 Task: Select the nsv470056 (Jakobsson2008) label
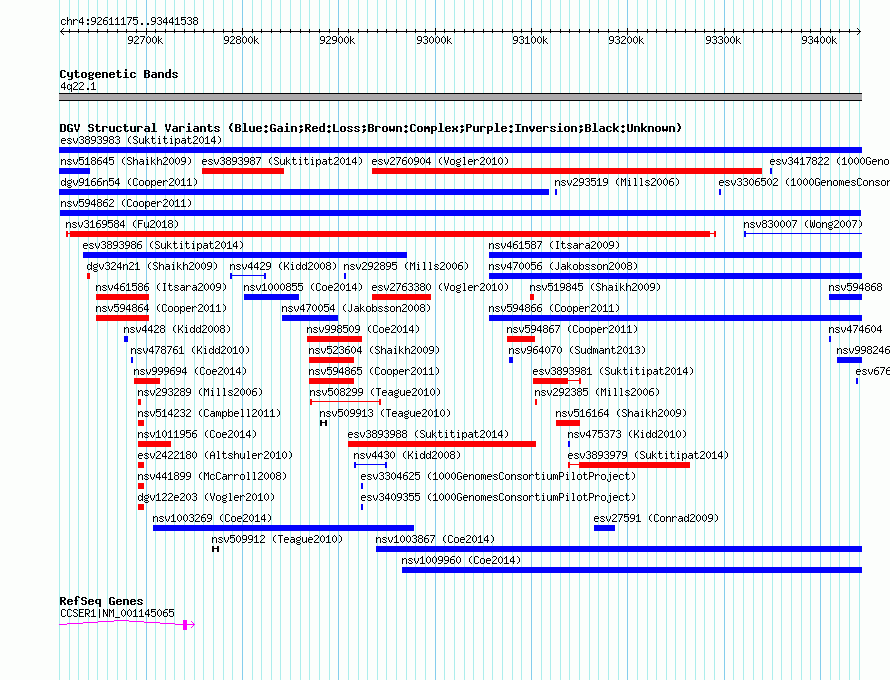coord(563,266)
